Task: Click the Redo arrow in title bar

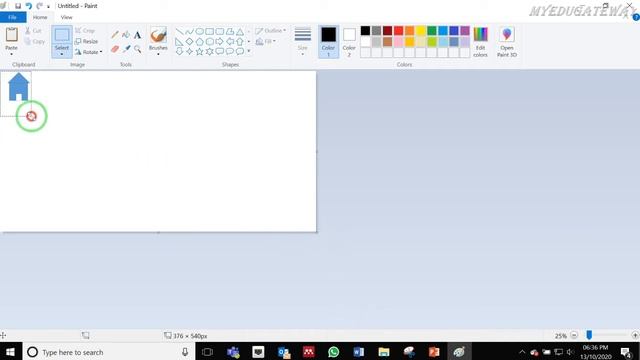Action: (x=40, y=6)
